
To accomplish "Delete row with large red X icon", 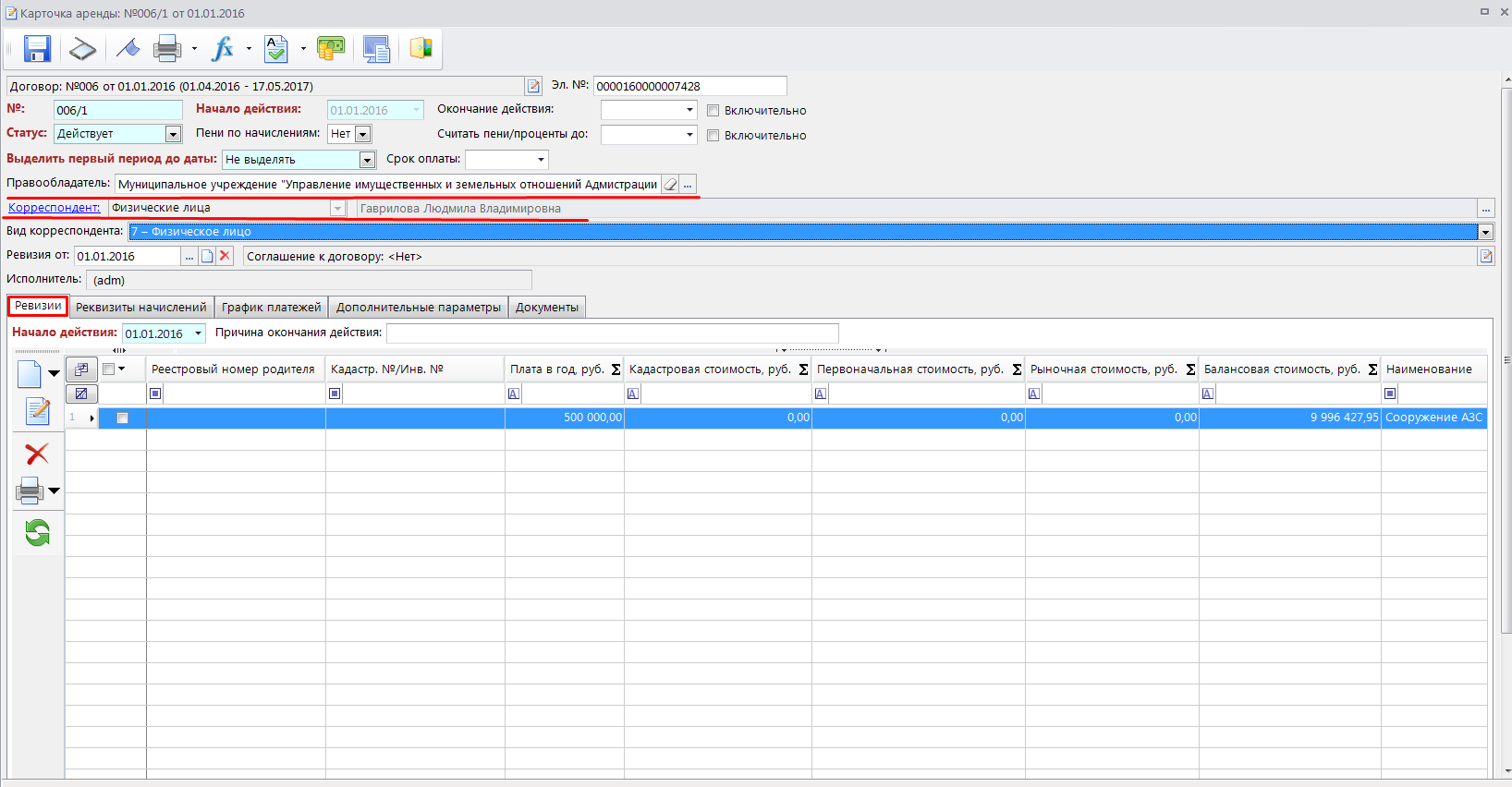I will [x=37, y=454].
